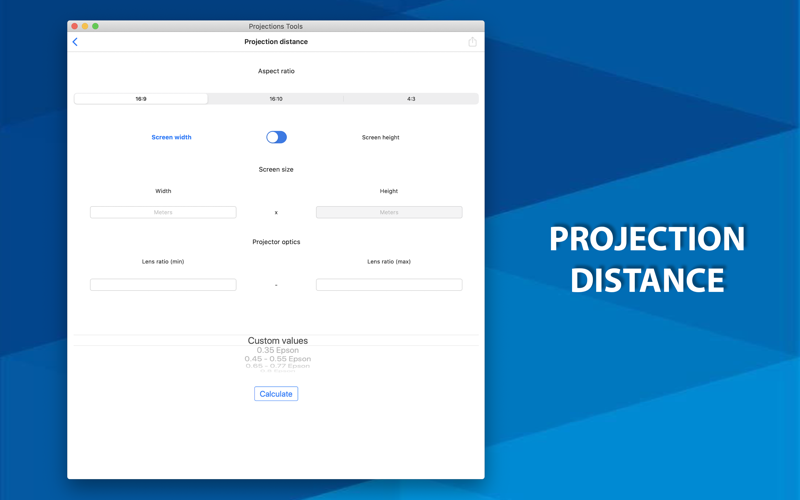Toggle the Screen width/height switch
Screen dimensions: 800x500
(277, 137)
